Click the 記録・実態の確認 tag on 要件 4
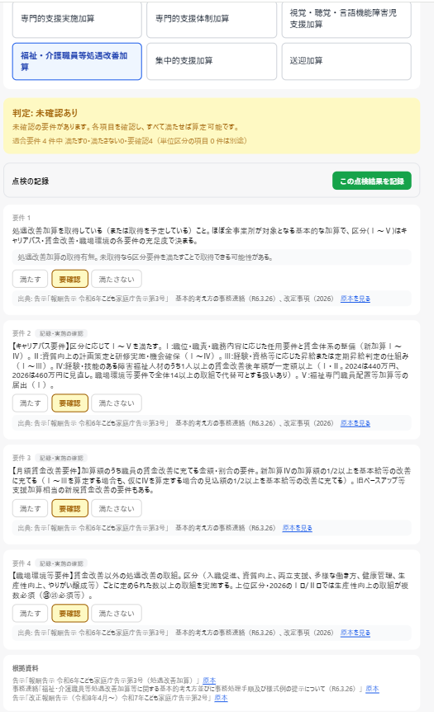The width and height of the screenshot is (434, 712). 61,564
